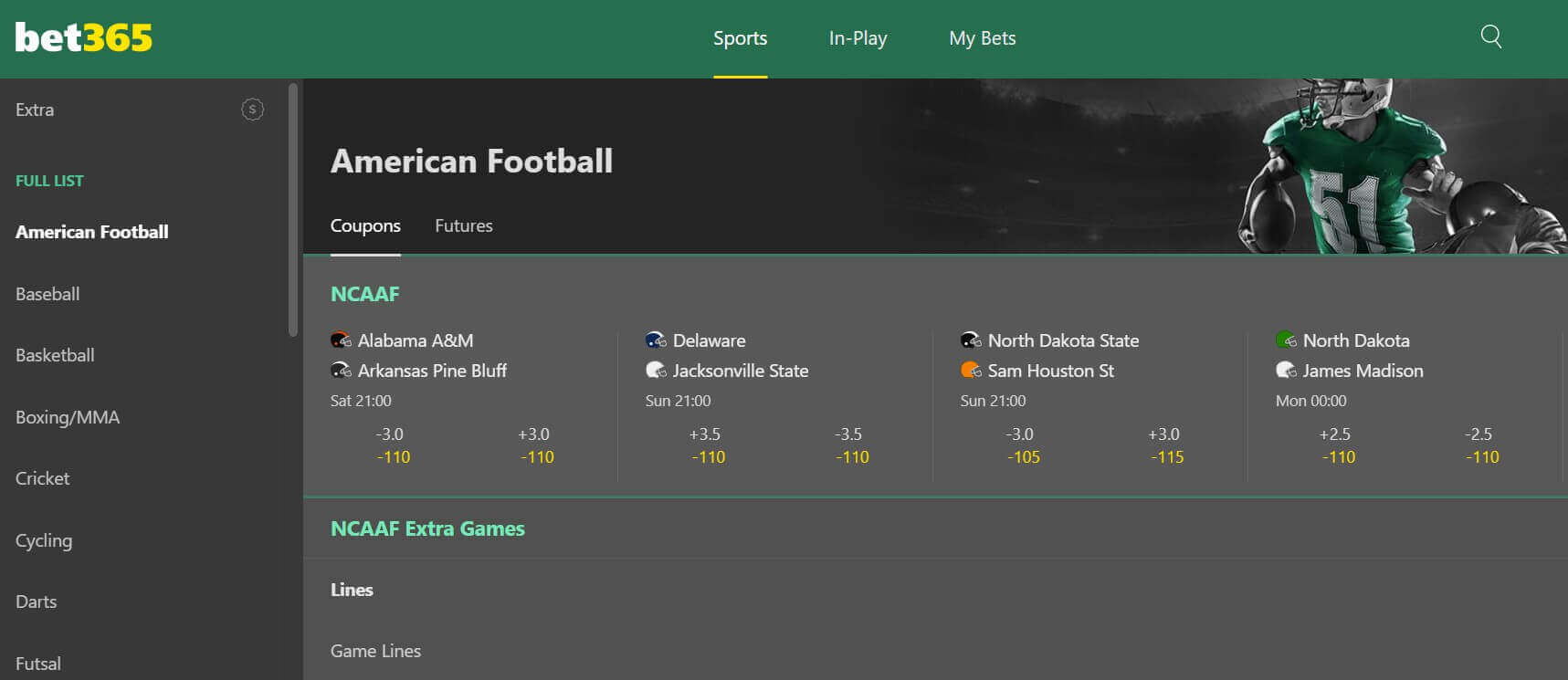Image resolution: width=1568 pixels, height=680 pixels.
Task: Click the Arkansas Pine Bluff team name
Action: pos(432,371)
